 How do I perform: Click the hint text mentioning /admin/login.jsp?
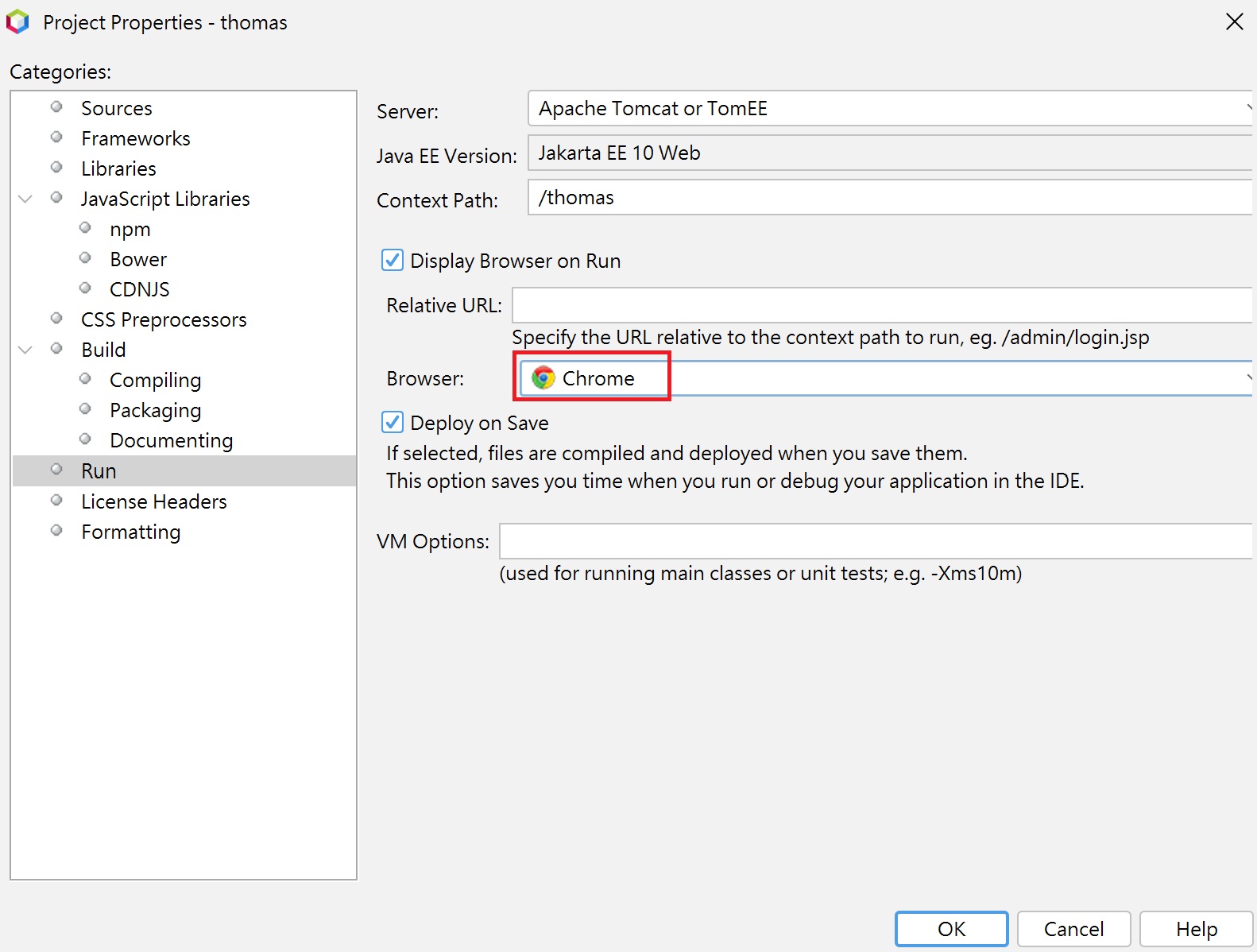pyautogui.click(x=830, y=337)
